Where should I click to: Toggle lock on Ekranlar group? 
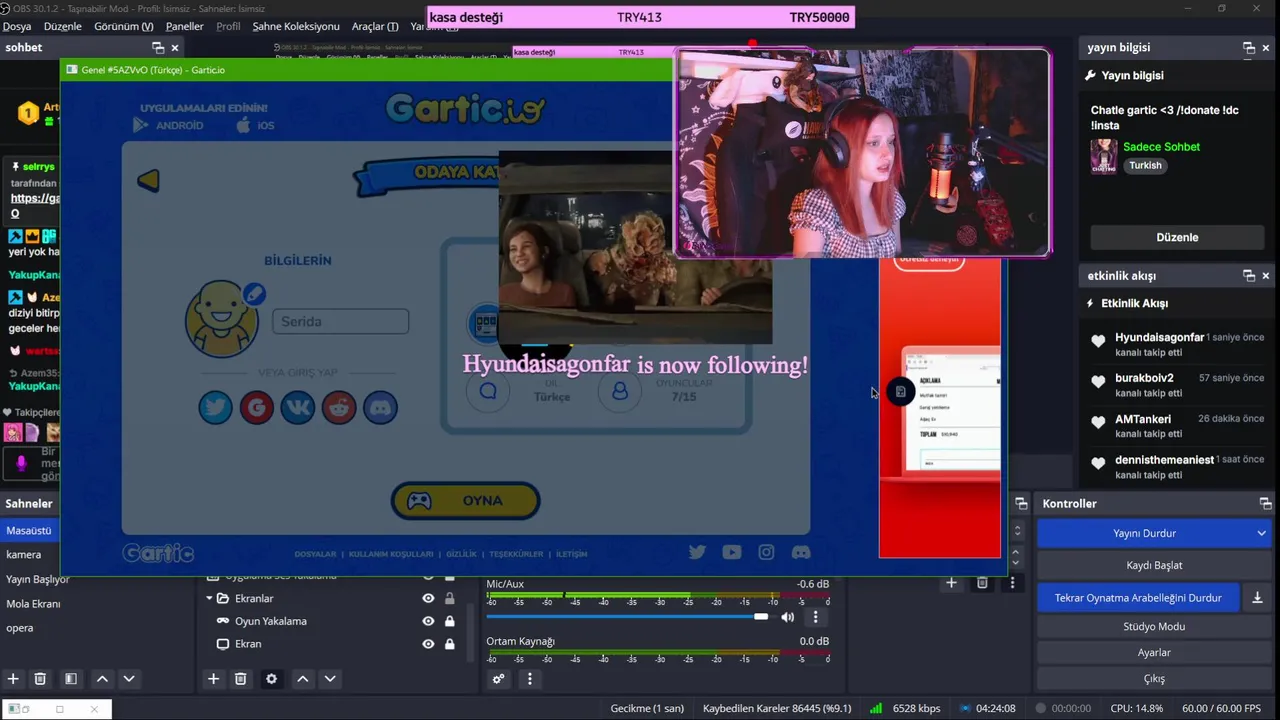click(449, 598)
